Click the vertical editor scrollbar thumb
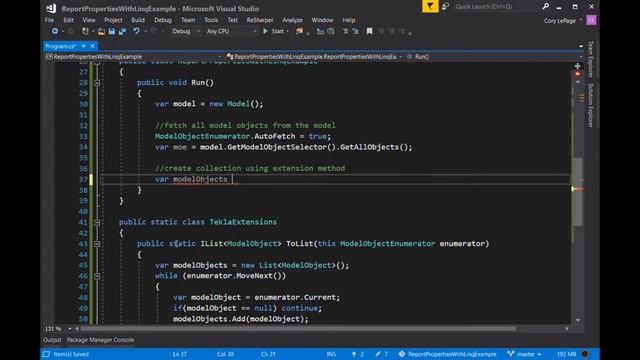 point(578,191)
